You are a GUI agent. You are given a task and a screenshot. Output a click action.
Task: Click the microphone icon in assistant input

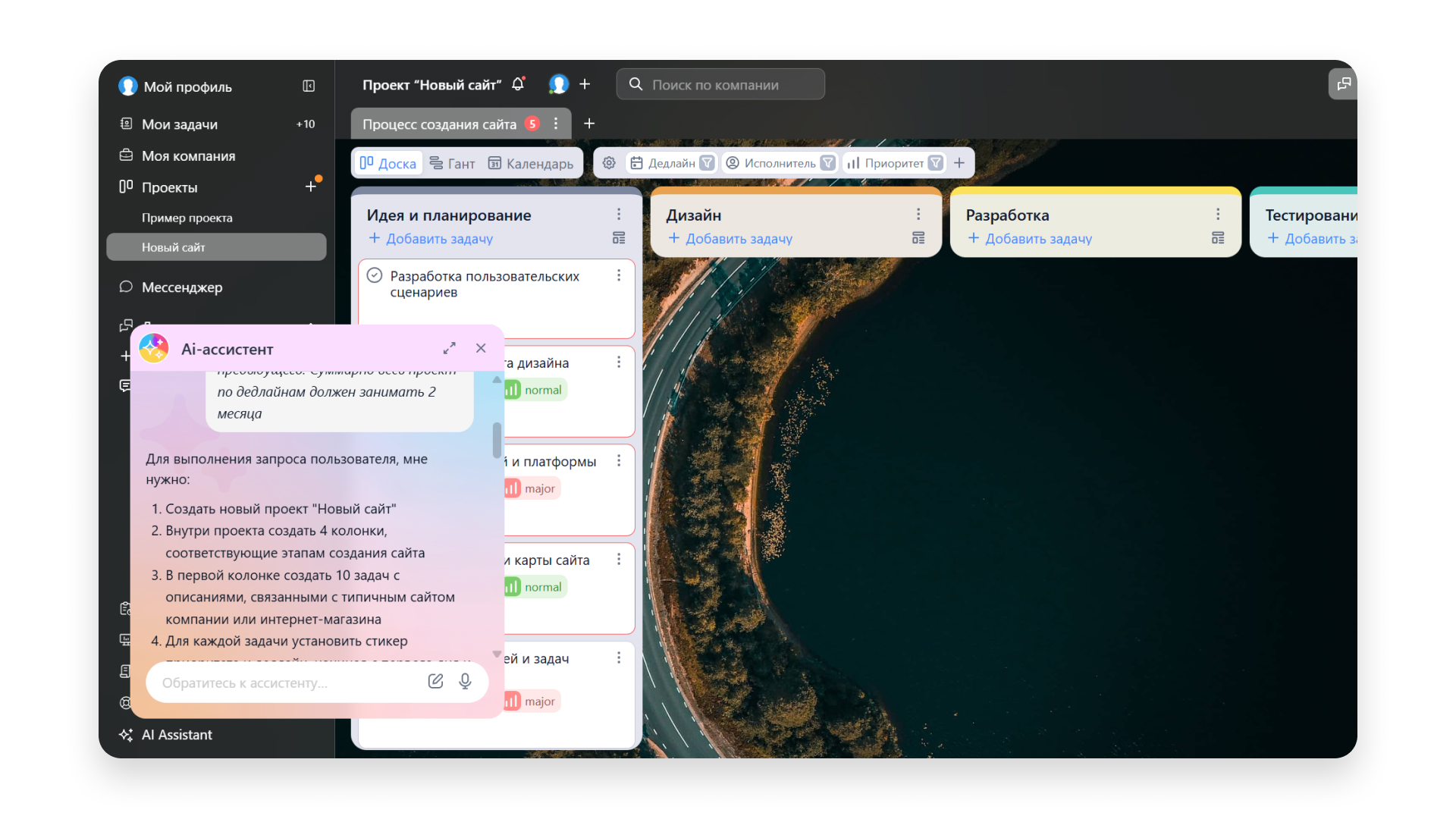point(465,681)
